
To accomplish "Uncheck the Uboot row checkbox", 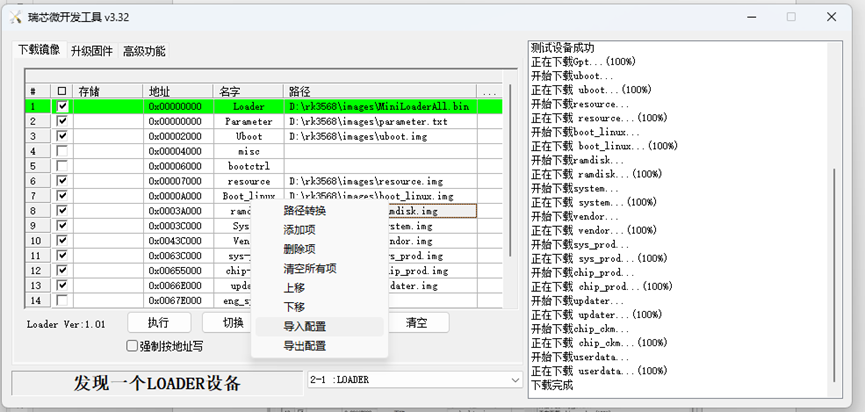I will click(x=63, y=136).
